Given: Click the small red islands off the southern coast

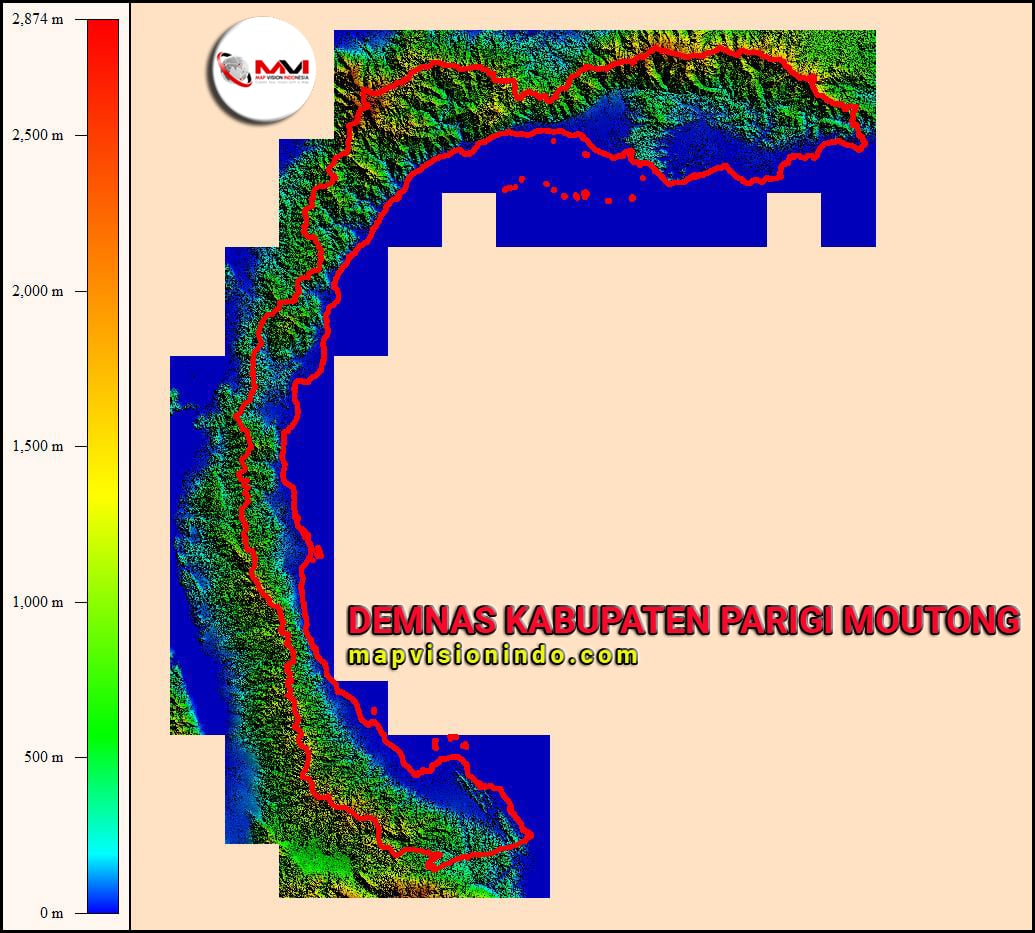Looking at the screenshot, I should tap(450, 741).
